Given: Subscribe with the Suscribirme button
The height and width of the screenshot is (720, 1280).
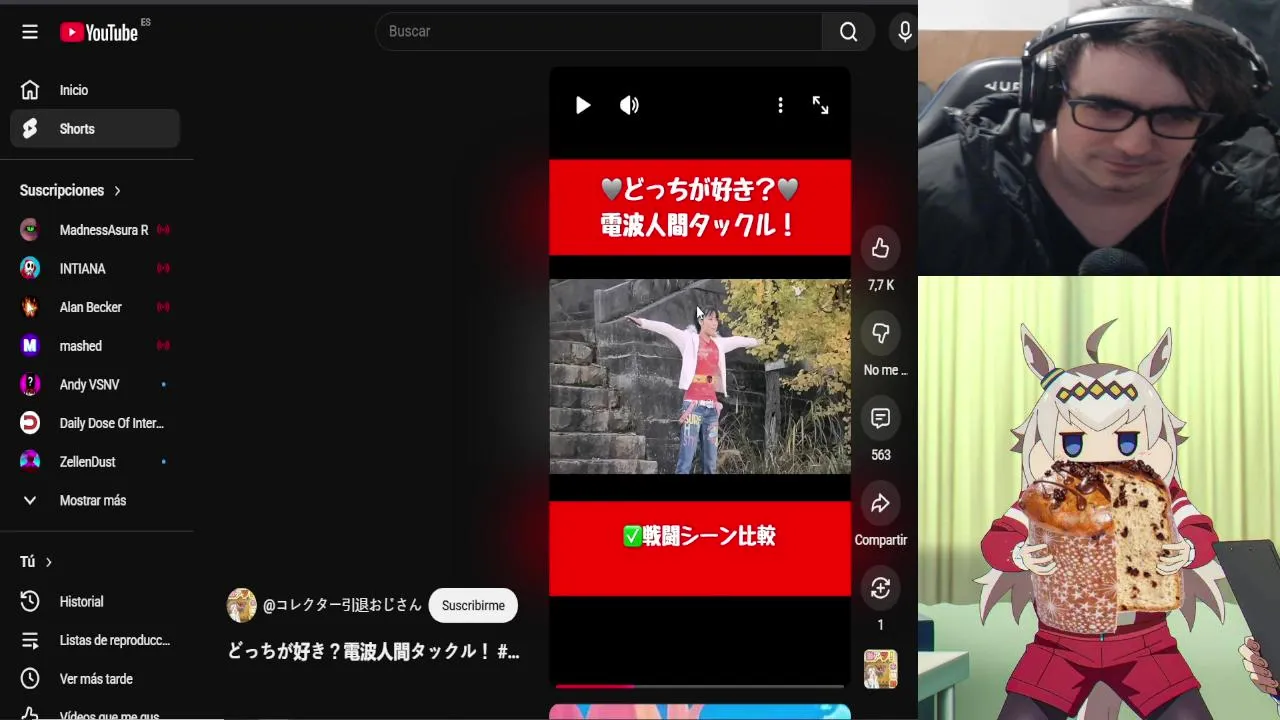Looking at the screenshot, I should [x=473, y=606].
